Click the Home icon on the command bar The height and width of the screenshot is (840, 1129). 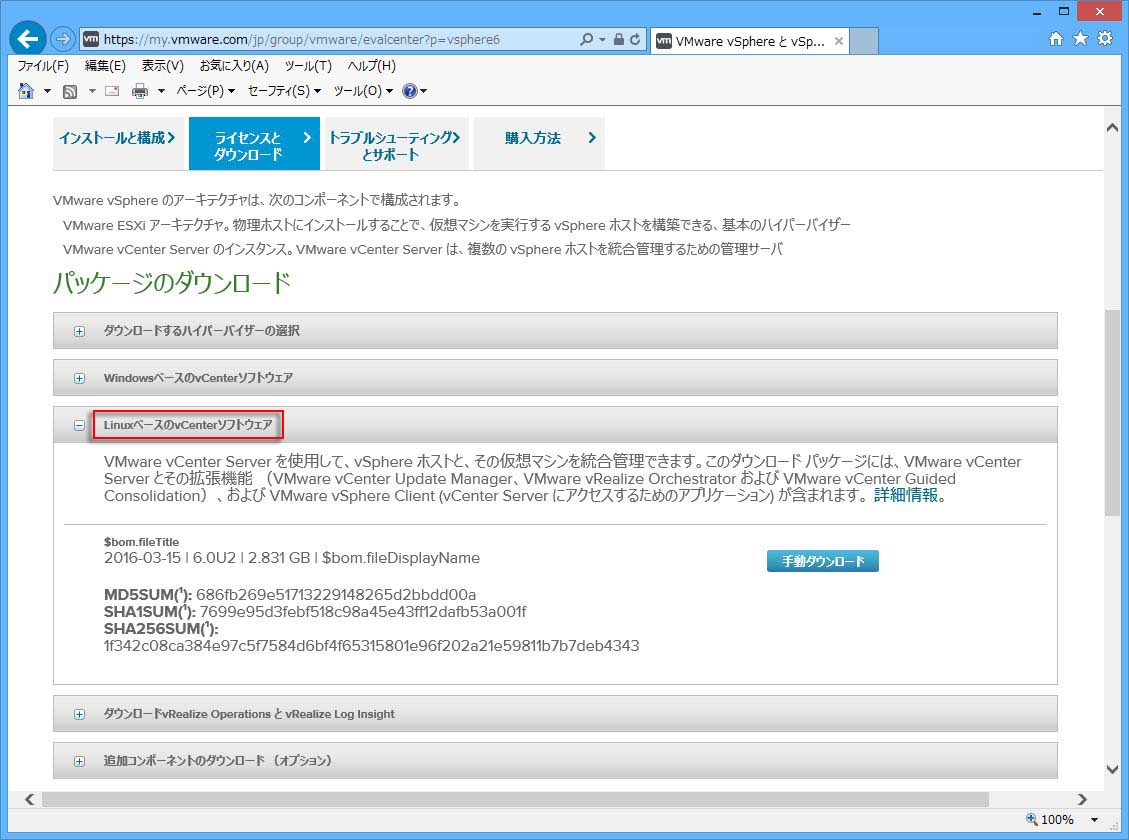[x=26, y=91]
